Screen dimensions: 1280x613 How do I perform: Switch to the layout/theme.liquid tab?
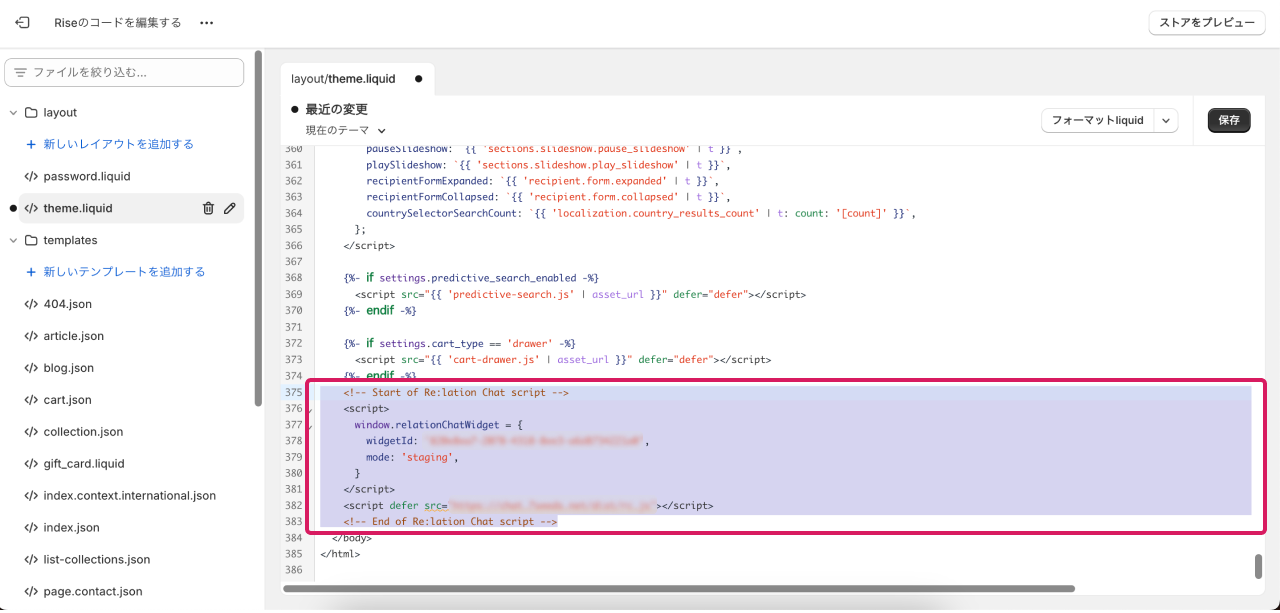point(343,78)
